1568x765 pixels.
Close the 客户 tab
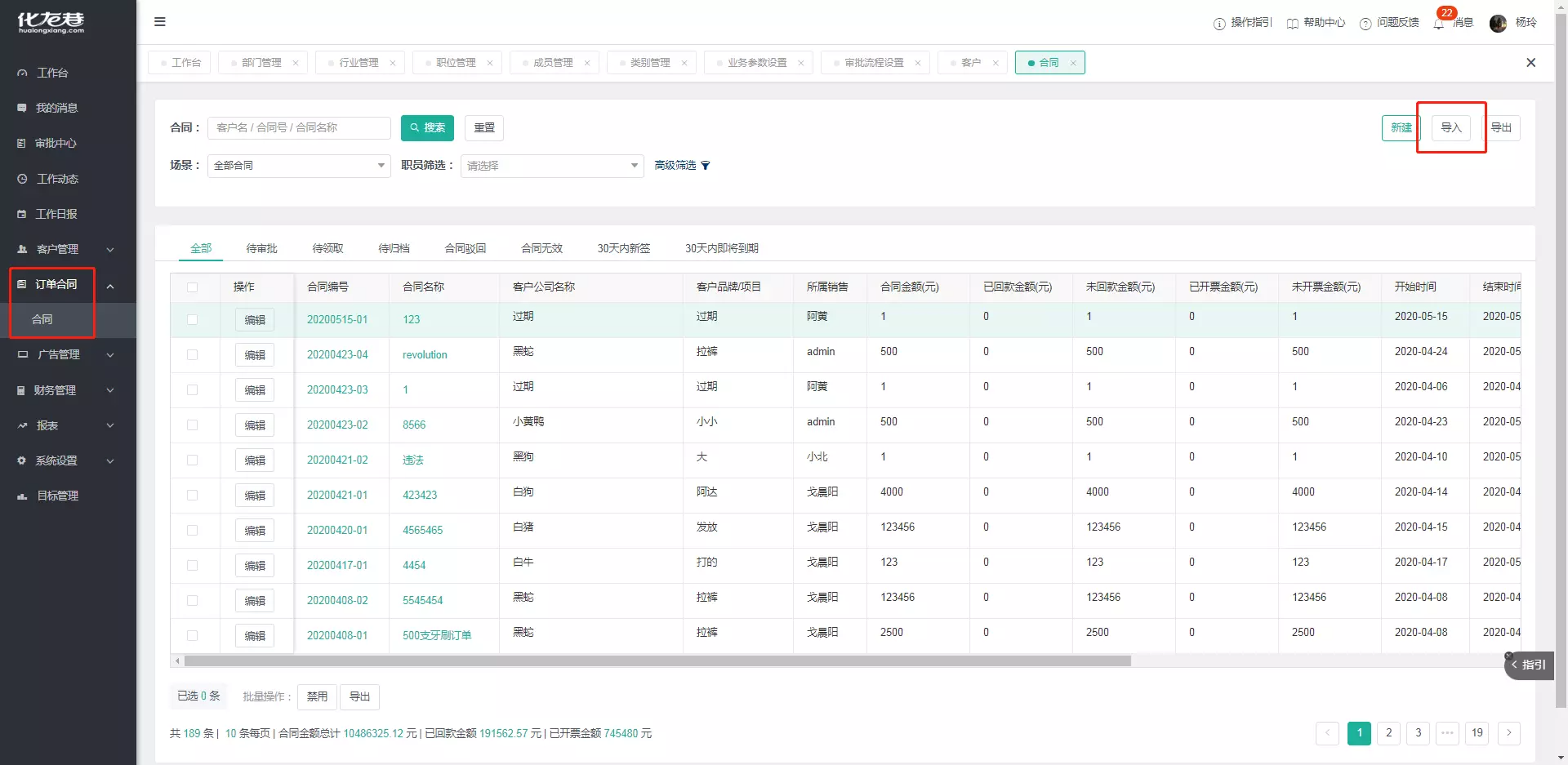[x=996, y=63]
